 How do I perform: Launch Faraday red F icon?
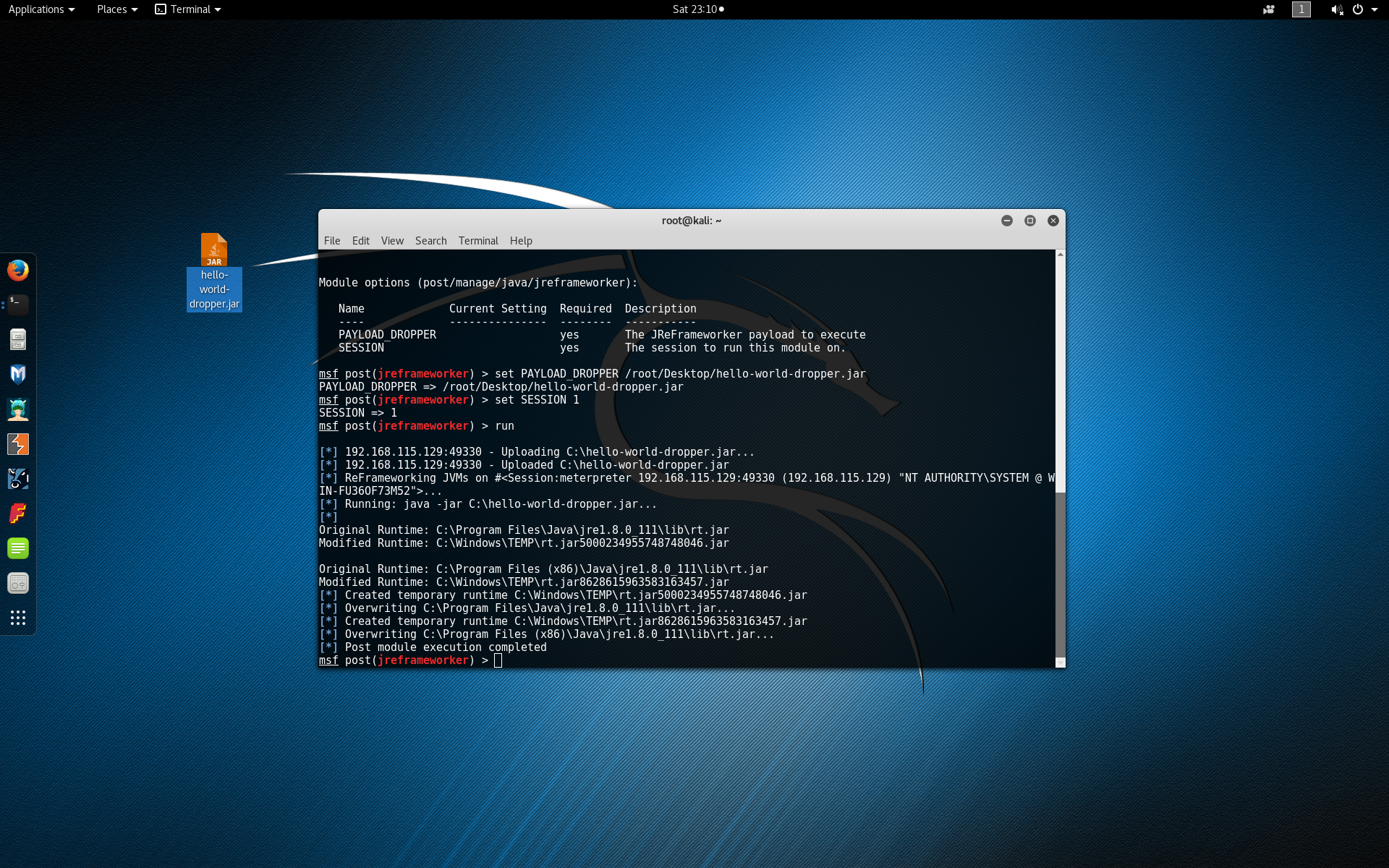[18, 513]
